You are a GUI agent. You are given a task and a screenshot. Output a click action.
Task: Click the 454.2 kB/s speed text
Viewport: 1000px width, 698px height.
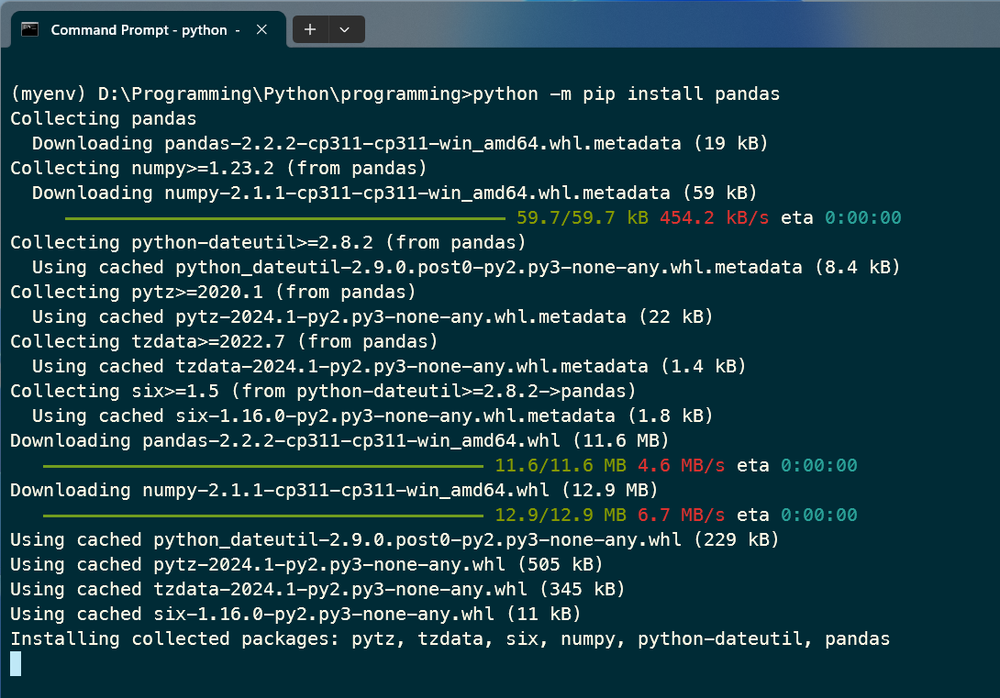click(x=714, y=218)
